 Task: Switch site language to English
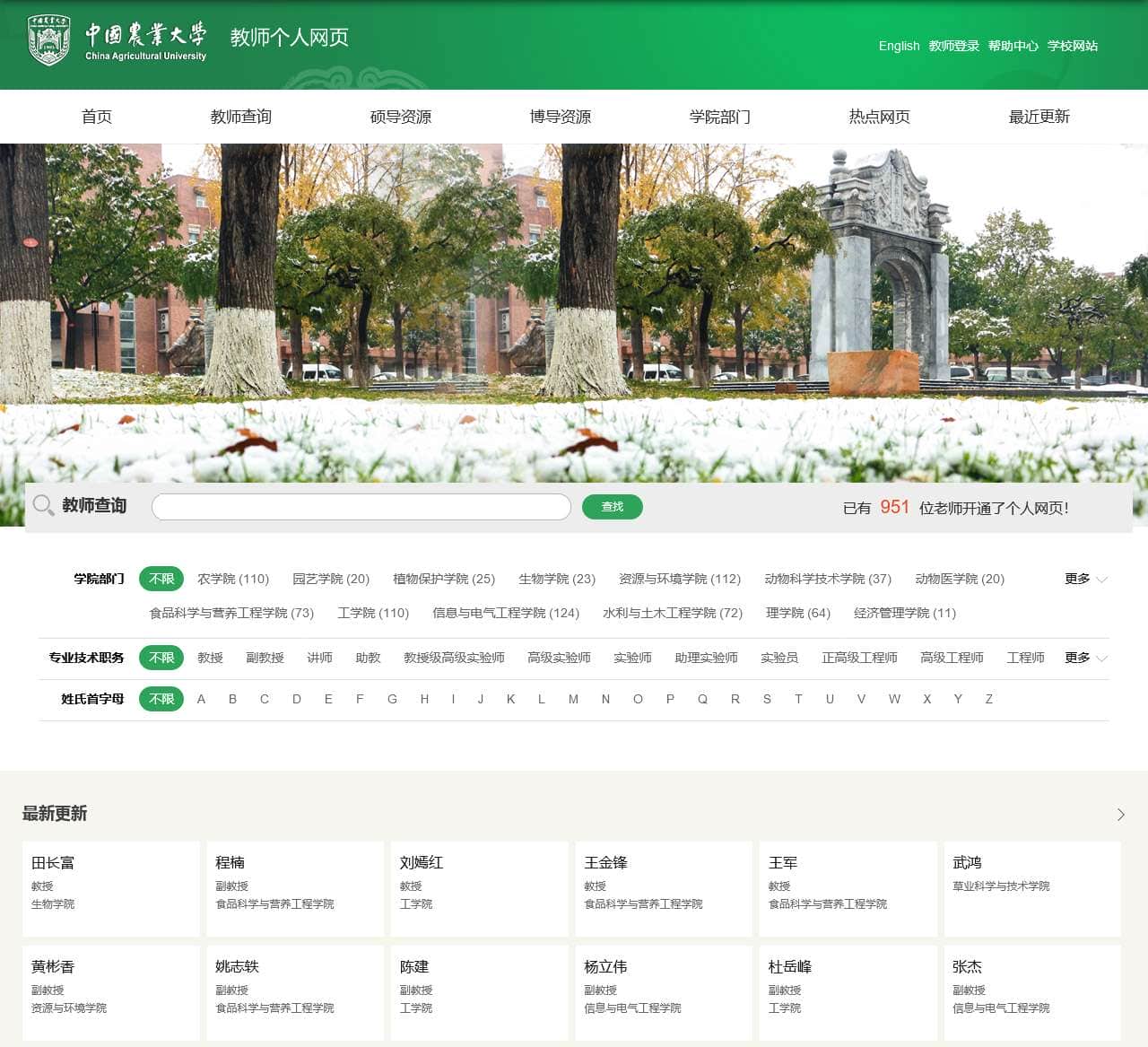click(x=898, y=46)
